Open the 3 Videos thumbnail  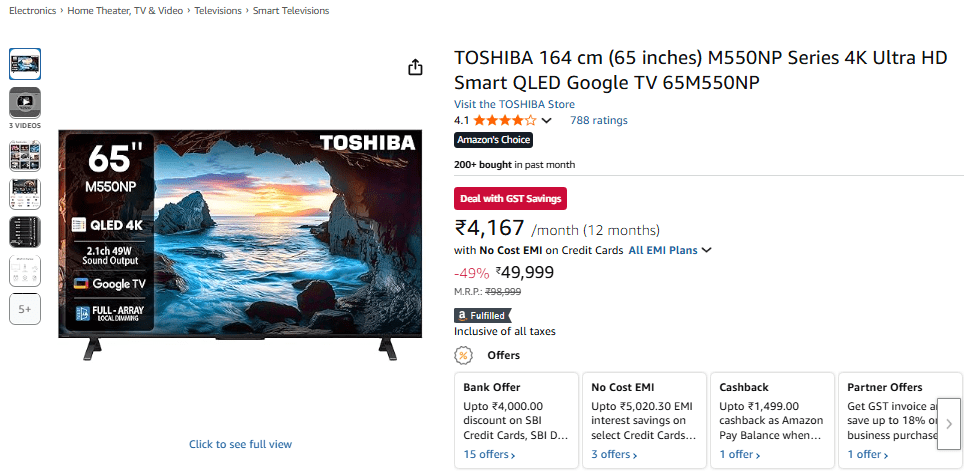pos(25,102)
